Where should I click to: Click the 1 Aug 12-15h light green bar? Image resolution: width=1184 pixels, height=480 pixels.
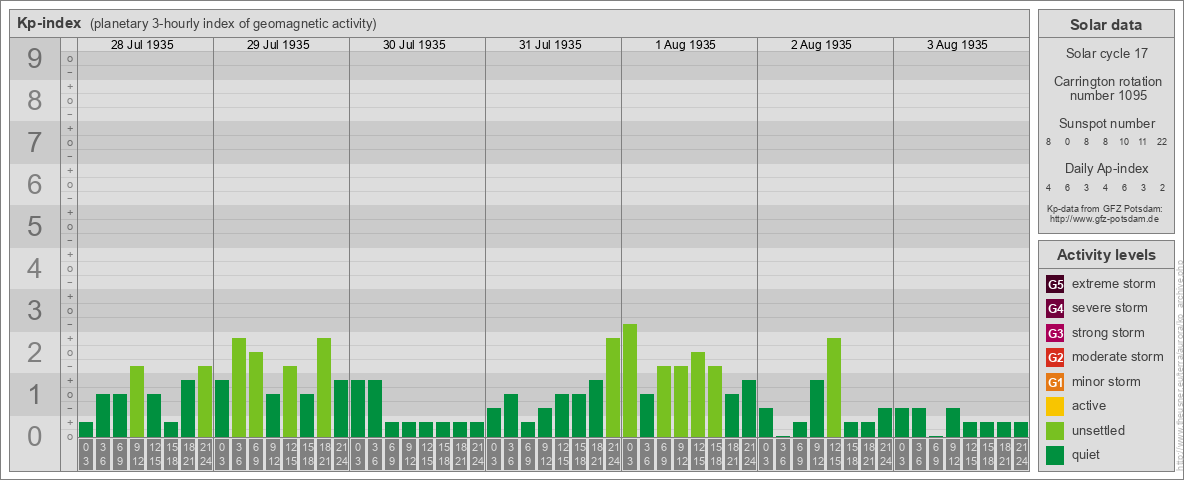[x=698, y=395]
